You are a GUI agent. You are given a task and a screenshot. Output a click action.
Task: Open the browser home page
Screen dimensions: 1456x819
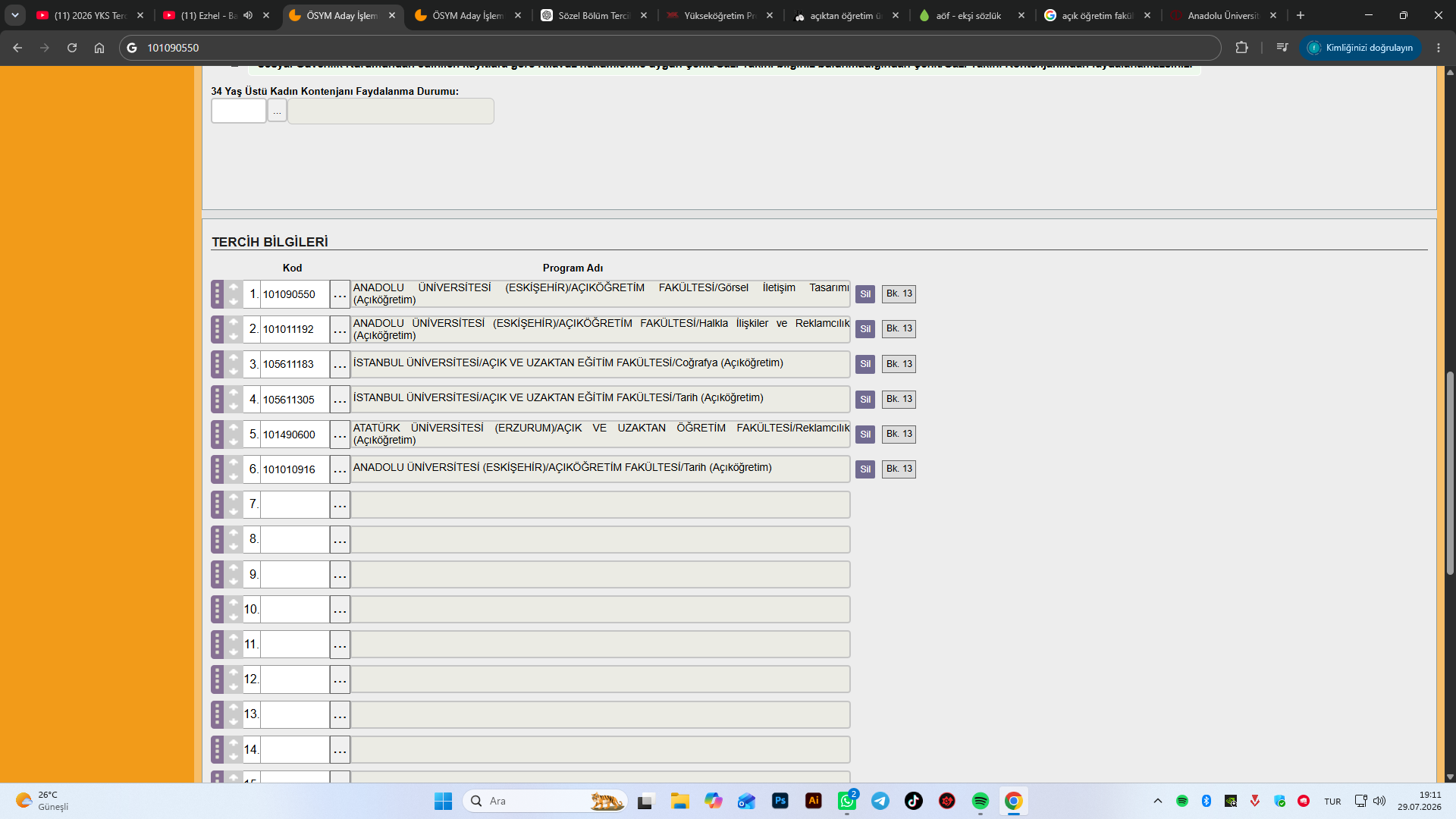tap(99, 48)
